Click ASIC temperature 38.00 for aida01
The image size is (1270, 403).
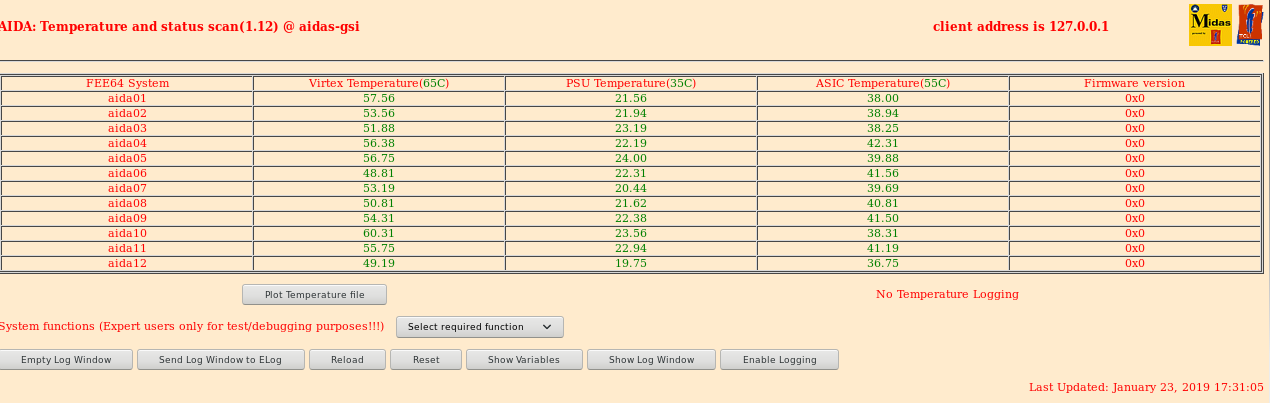883,98
